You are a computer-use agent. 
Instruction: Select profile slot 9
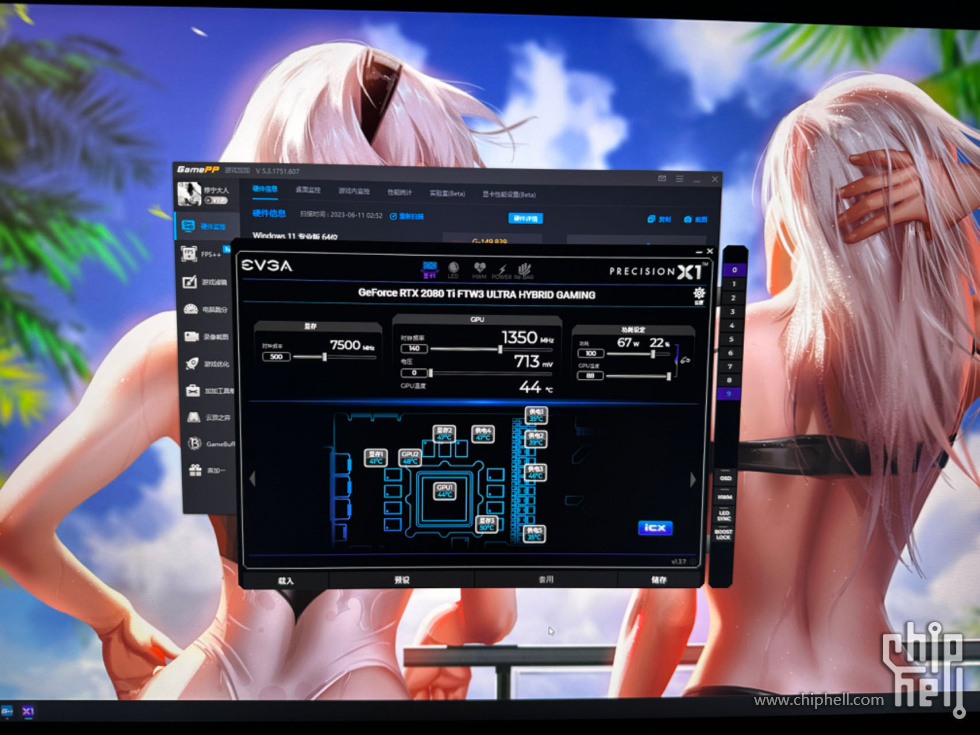point(729,394)
